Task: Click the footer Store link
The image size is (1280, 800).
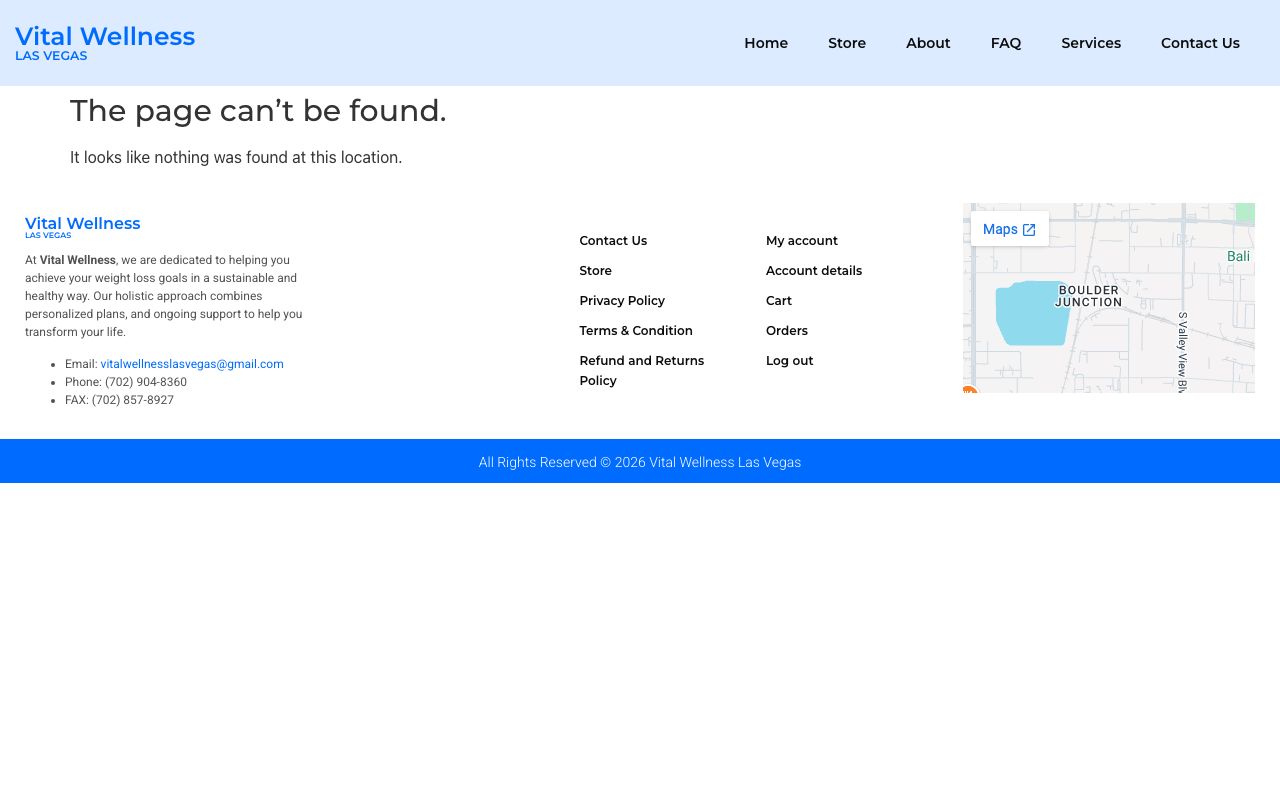Action: tap(595, 271)
